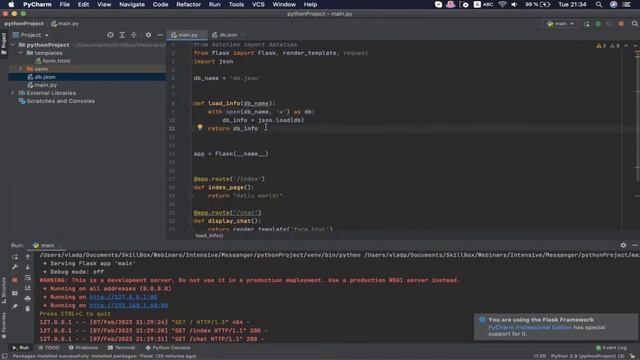Image resolution: width=640 pixels, height=360 pixels.
Task: Select form.html in project tree
Action: [x=52, y=61]
